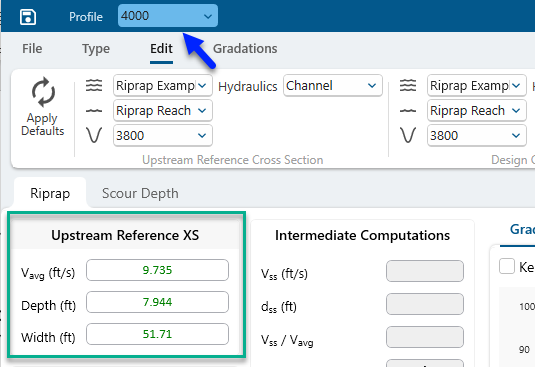
Task: Open the Type menu
Action: [96, 49]
